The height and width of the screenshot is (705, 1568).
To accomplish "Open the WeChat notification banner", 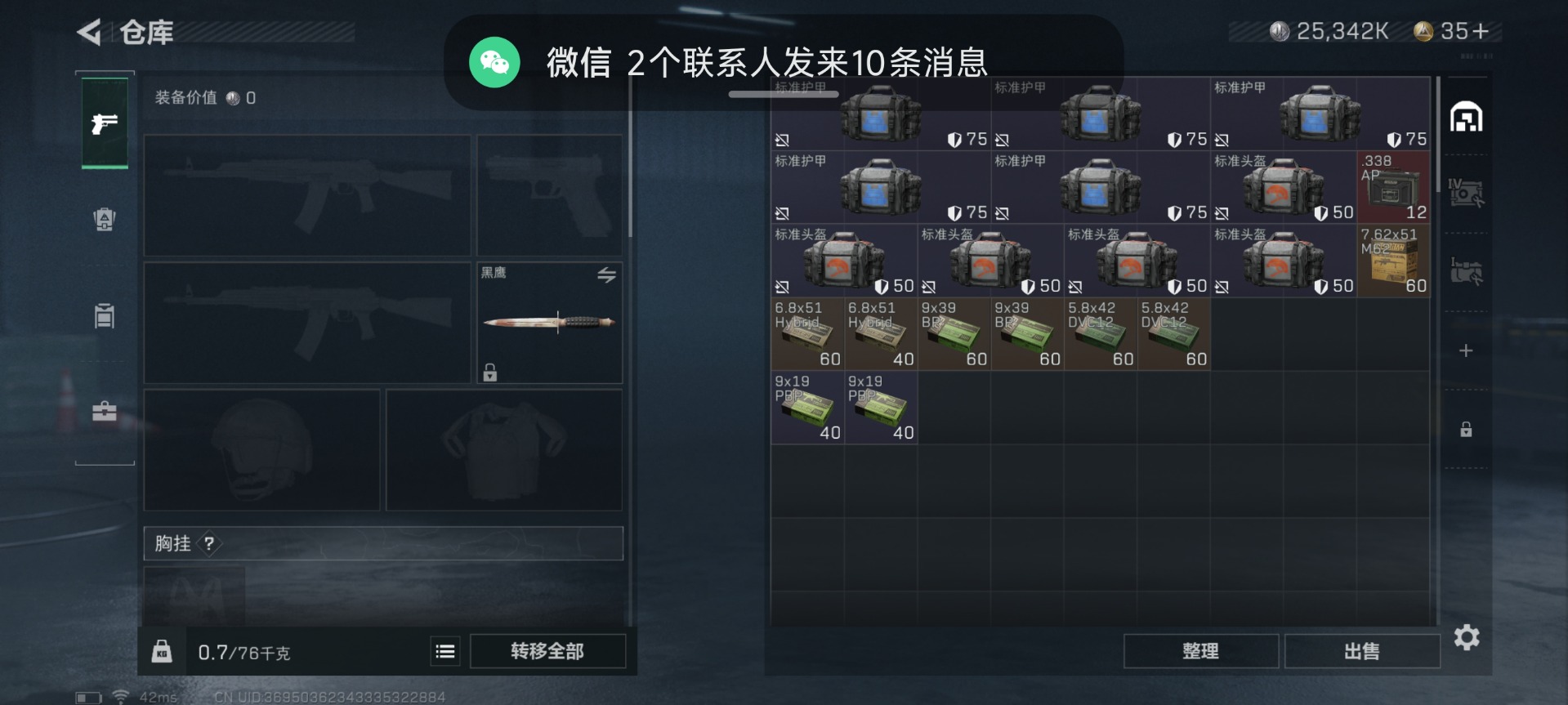I will click(784, 62).
